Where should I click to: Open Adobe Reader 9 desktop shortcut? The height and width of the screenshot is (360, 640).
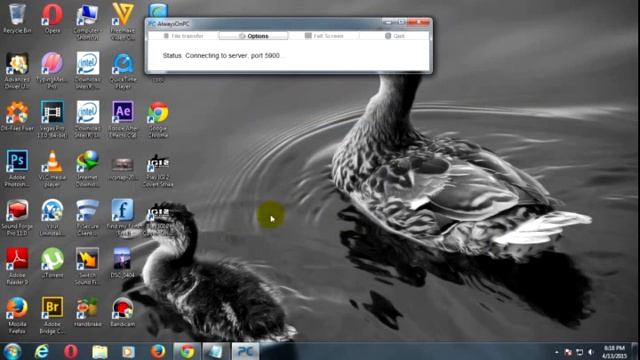17,267
